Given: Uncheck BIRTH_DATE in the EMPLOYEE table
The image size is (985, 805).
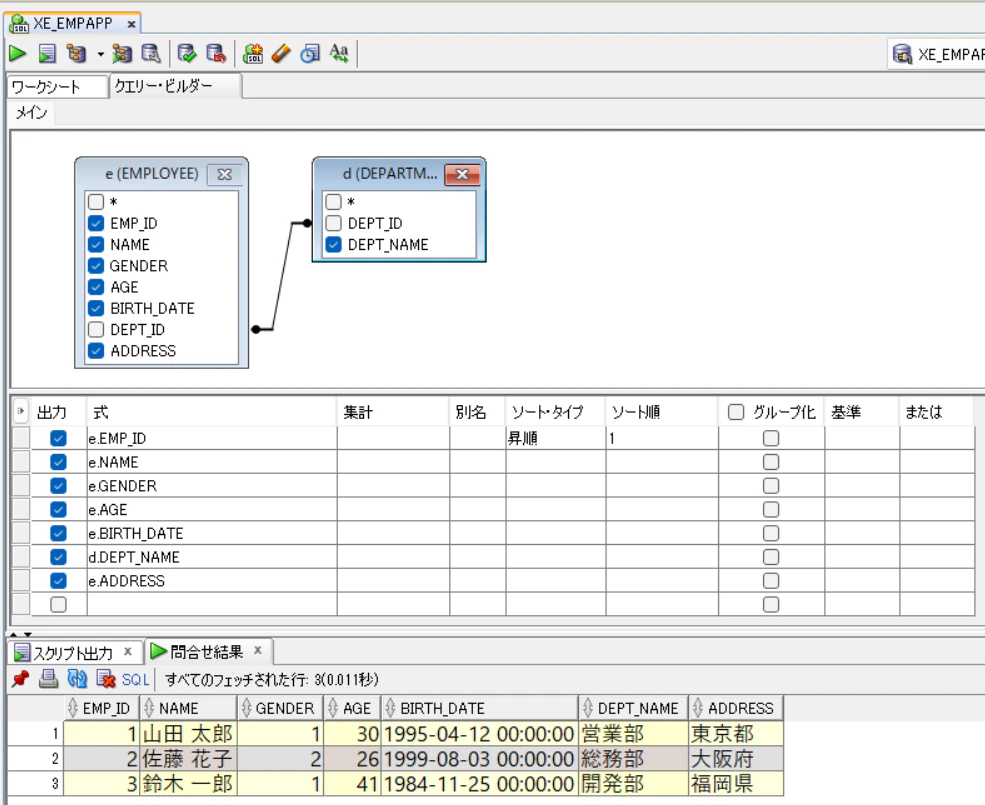Looking at the screenshot, I should click(96, 309).
